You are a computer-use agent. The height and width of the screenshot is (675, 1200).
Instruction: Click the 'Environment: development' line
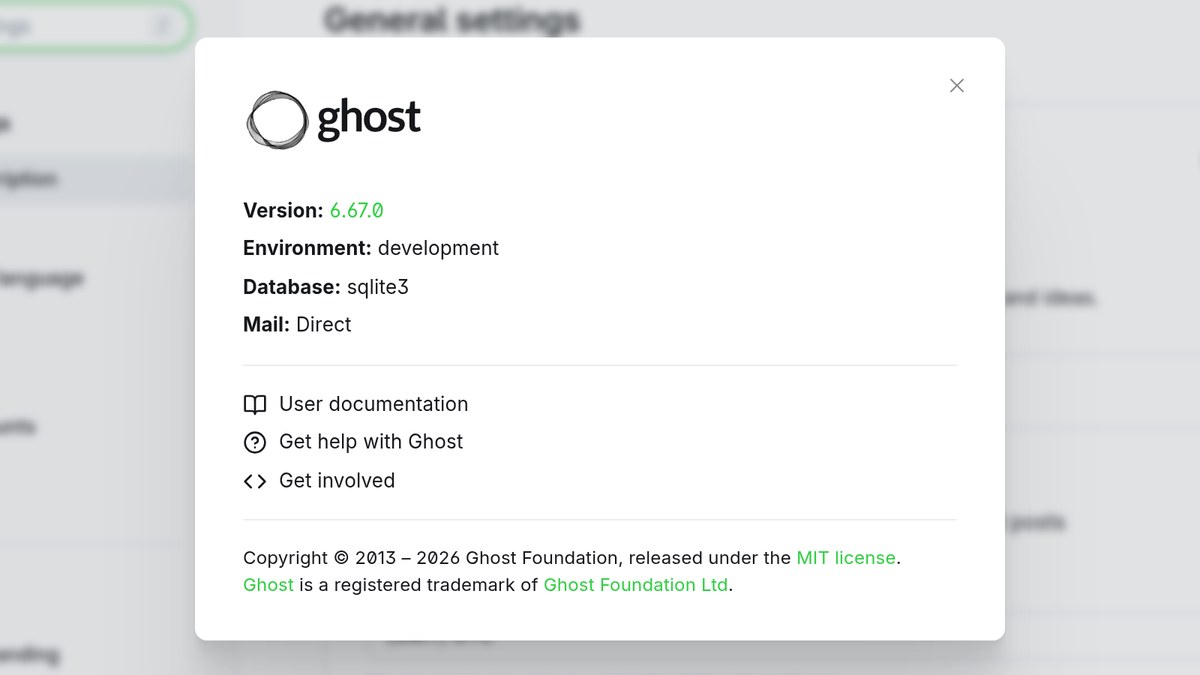(371, 248)
